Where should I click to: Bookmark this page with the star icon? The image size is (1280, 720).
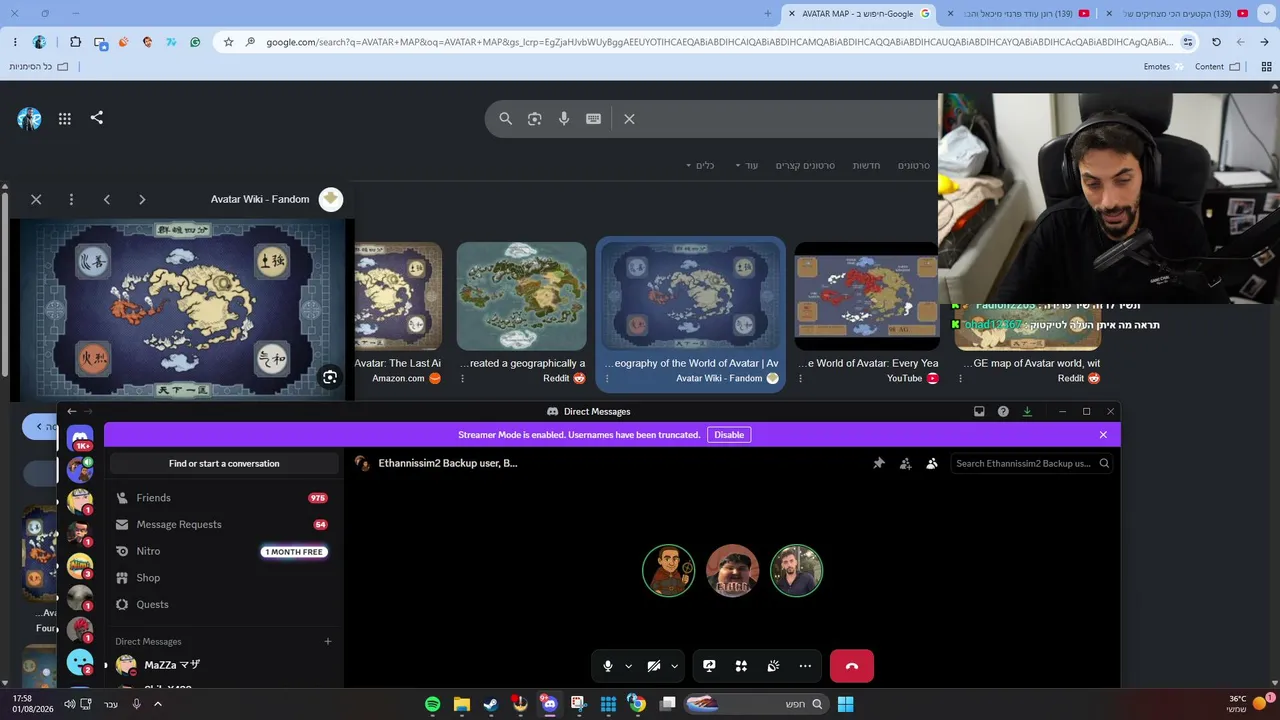(228, 42)
